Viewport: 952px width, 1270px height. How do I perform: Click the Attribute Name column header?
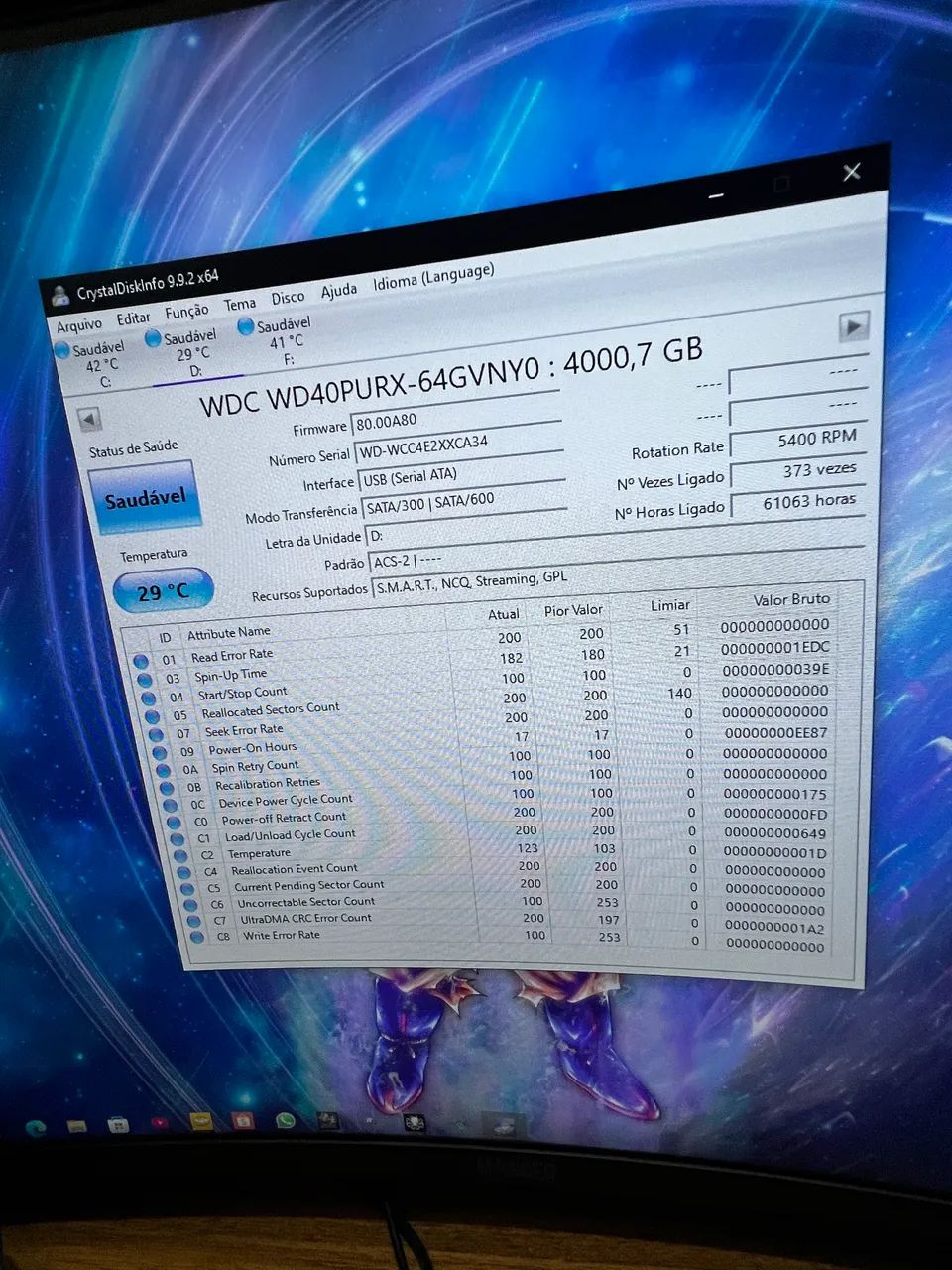click(229, 632)
